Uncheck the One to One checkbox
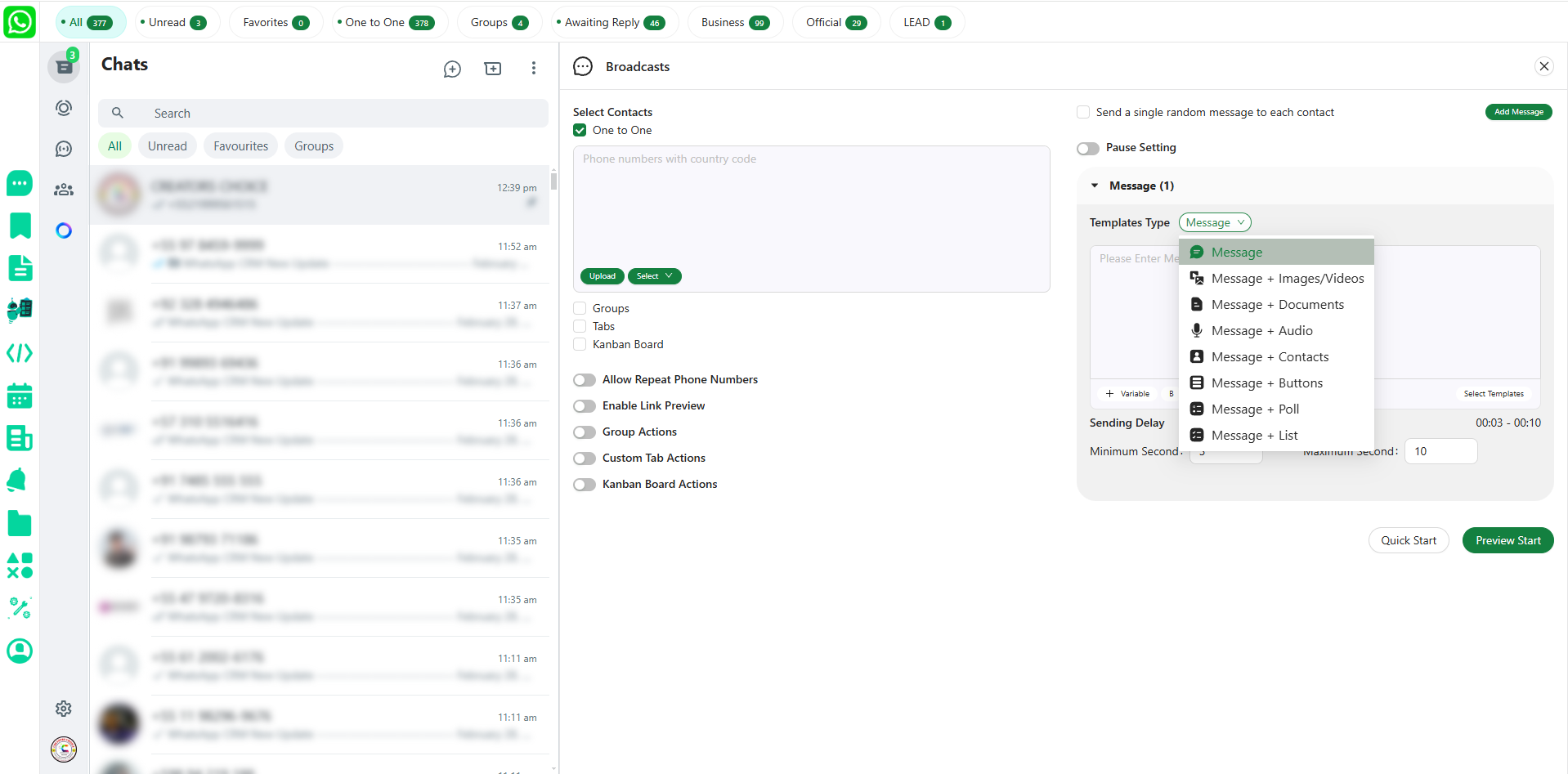Viewport: 1568px width, 774px height. click(x=580, y=131)
